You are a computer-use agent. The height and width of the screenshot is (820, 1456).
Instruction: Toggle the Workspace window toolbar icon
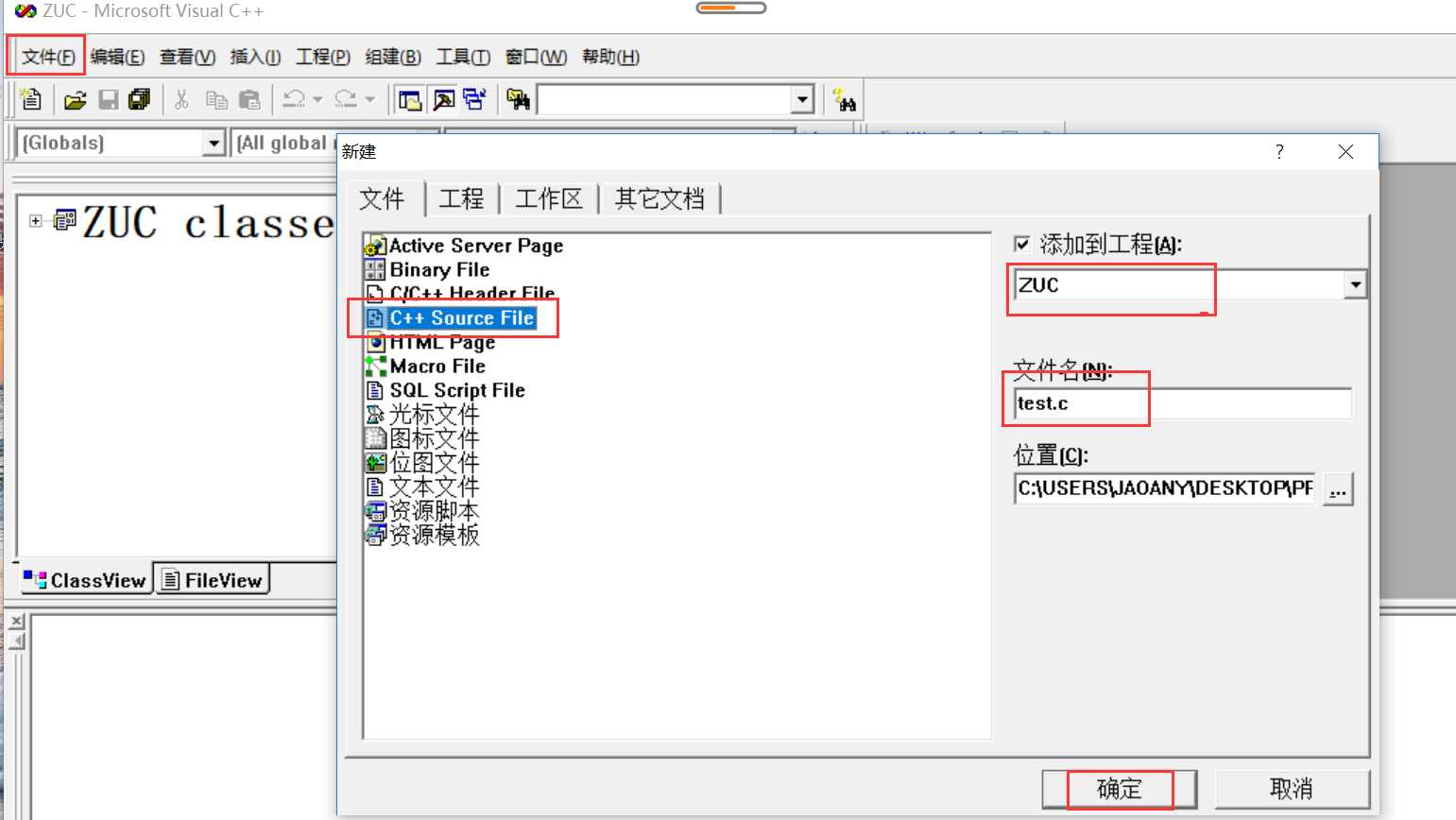(x=410, y=100)
